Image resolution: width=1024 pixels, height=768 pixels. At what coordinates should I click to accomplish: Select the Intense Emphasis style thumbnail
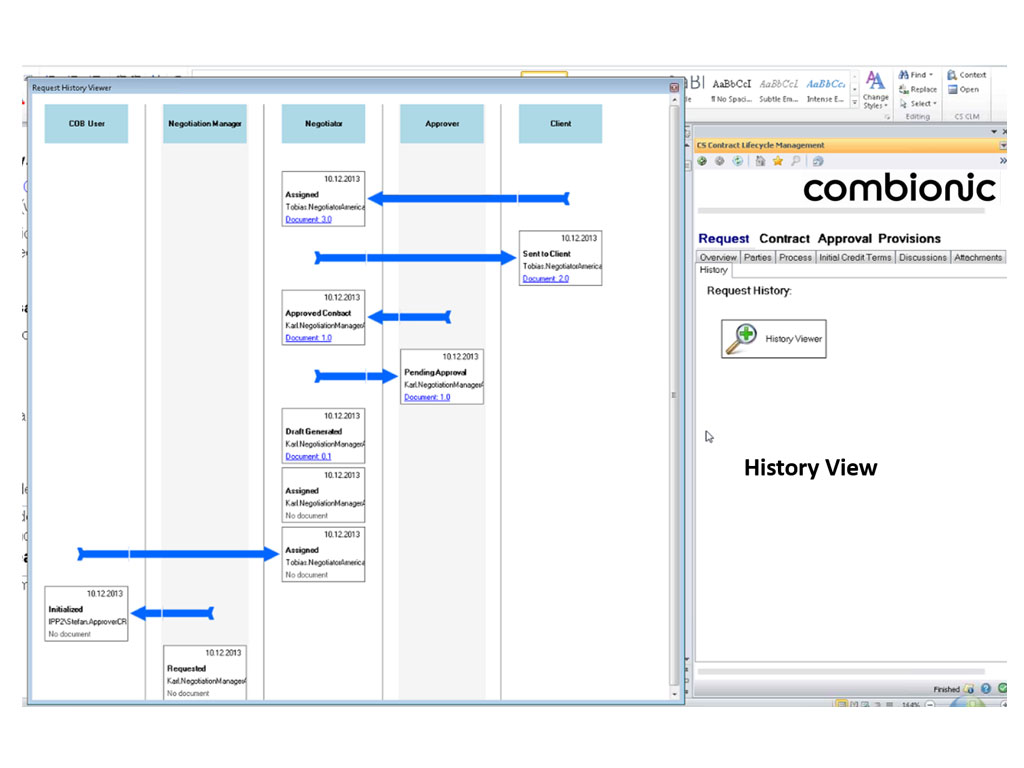tap(826, 90)
